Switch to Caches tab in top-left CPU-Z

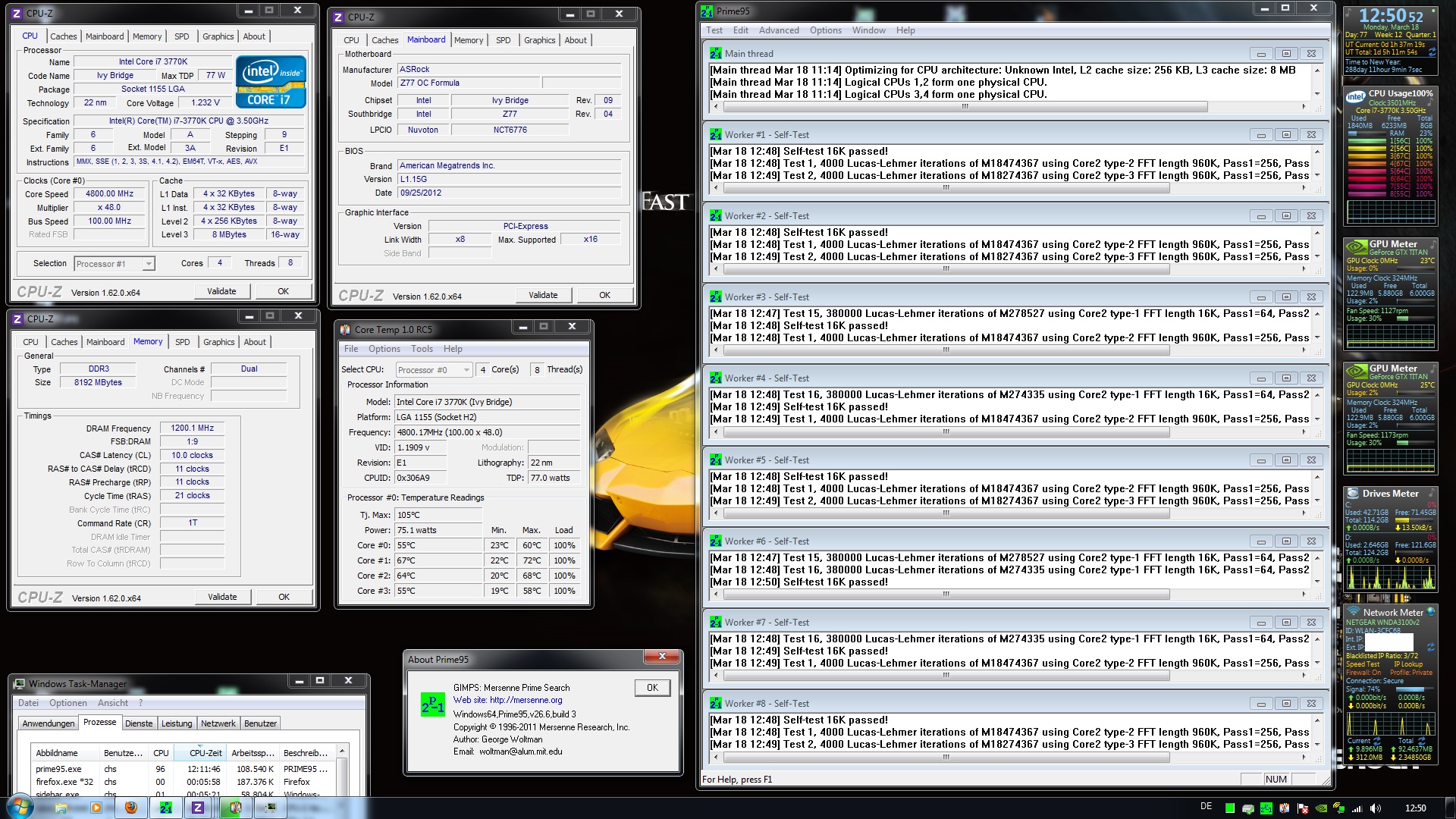(x=64, y=36)
